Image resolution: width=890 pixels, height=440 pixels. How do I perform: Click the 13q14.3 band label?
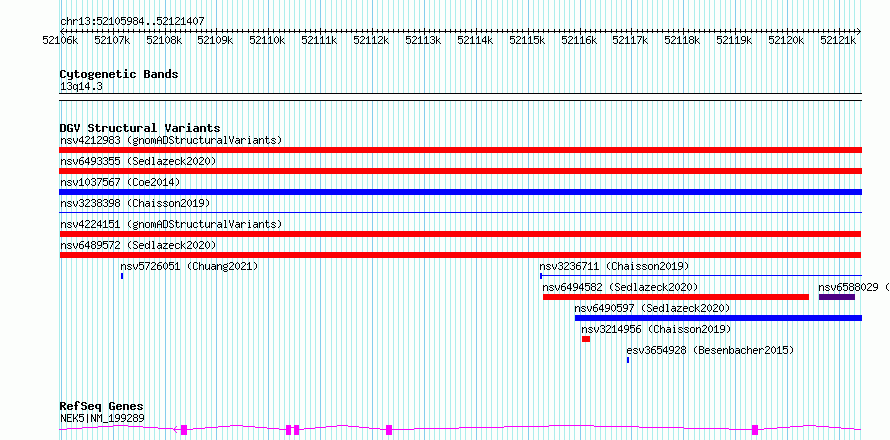coord(81,87)
